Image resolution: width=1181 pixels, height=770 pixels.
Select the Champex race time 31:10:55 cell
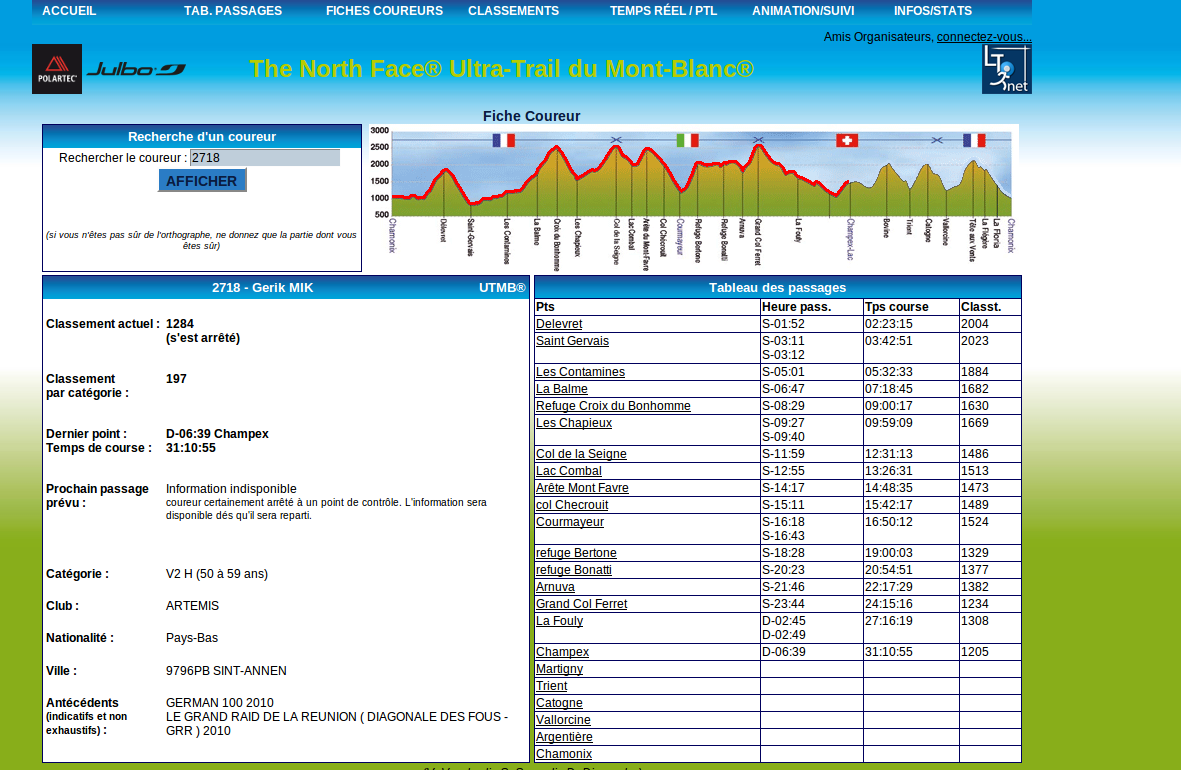point(911,652)
